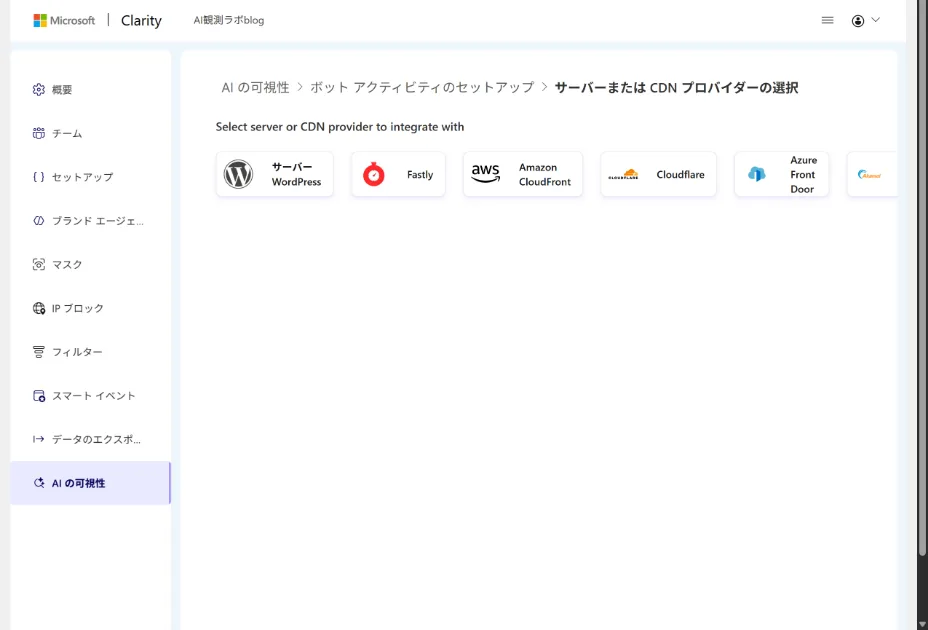Image resolution: width=928 pixels, height=630 pixels.
Task: Choose the Akamai provider card
Action: tap(875, 173)
